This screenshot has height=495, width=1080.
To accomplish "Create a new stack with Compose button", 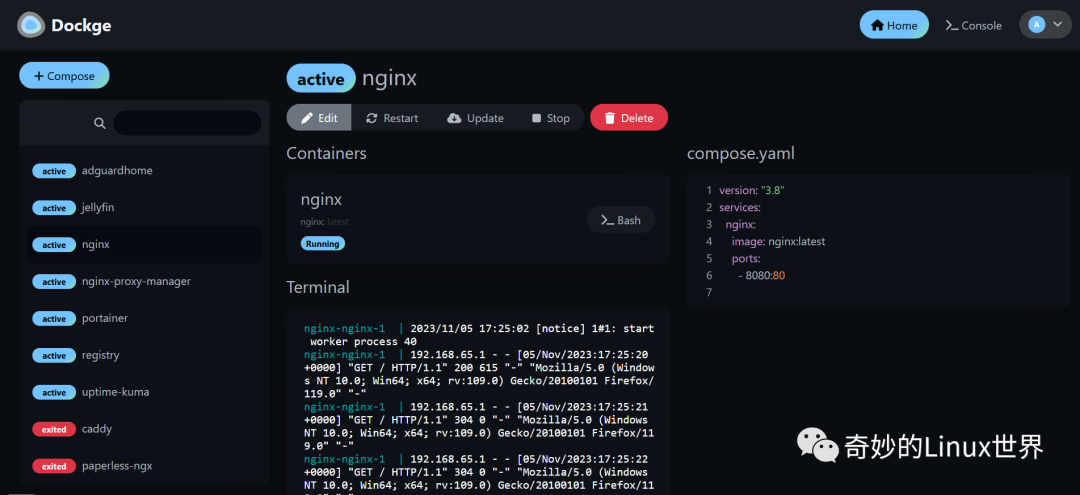I will [64, 76].
